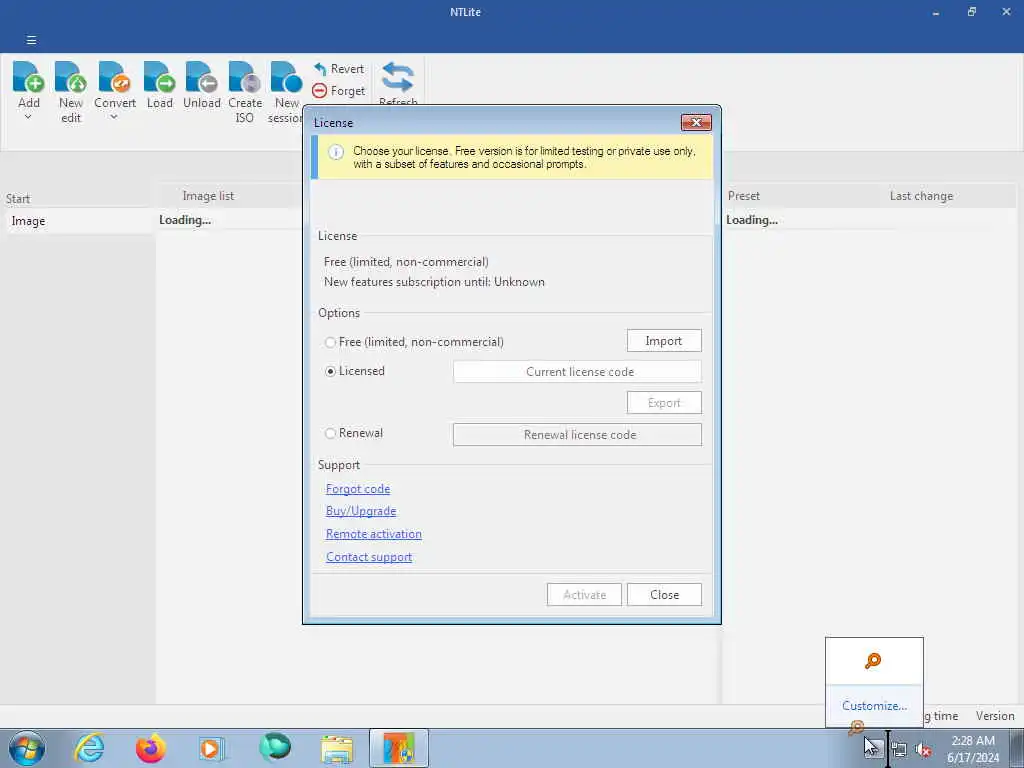Open the green globe browser taskbar icon
Screen dimensions: 1024x768
coord(274,748)
